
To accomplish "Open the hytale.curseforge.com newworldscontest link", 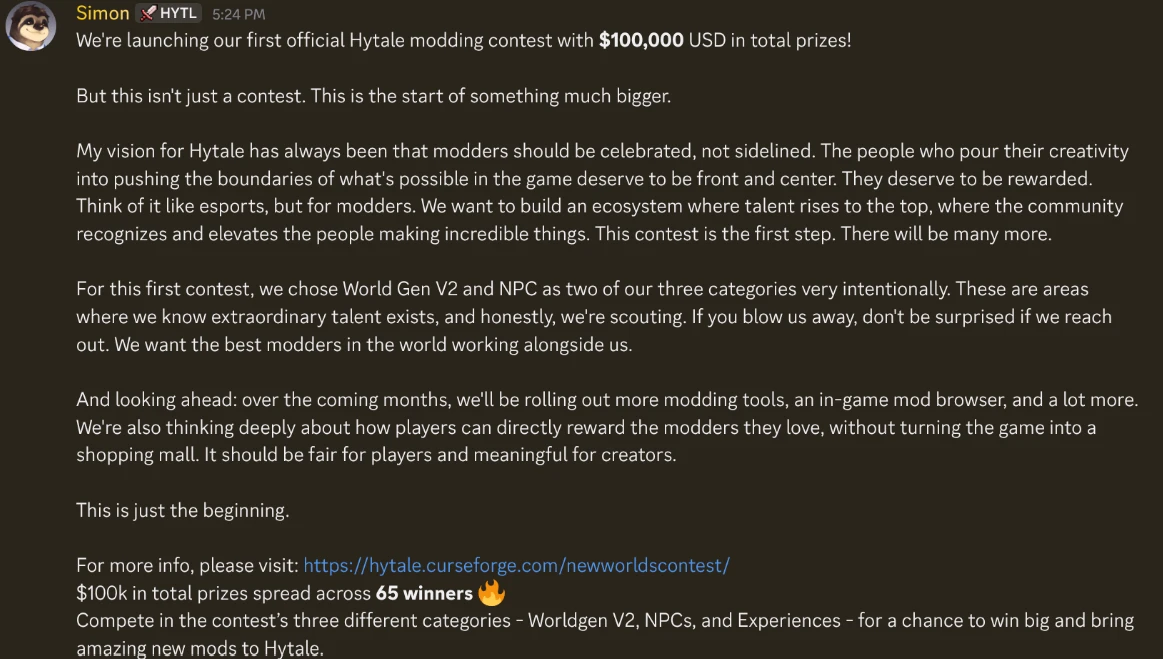I will (x=516, y=565).
